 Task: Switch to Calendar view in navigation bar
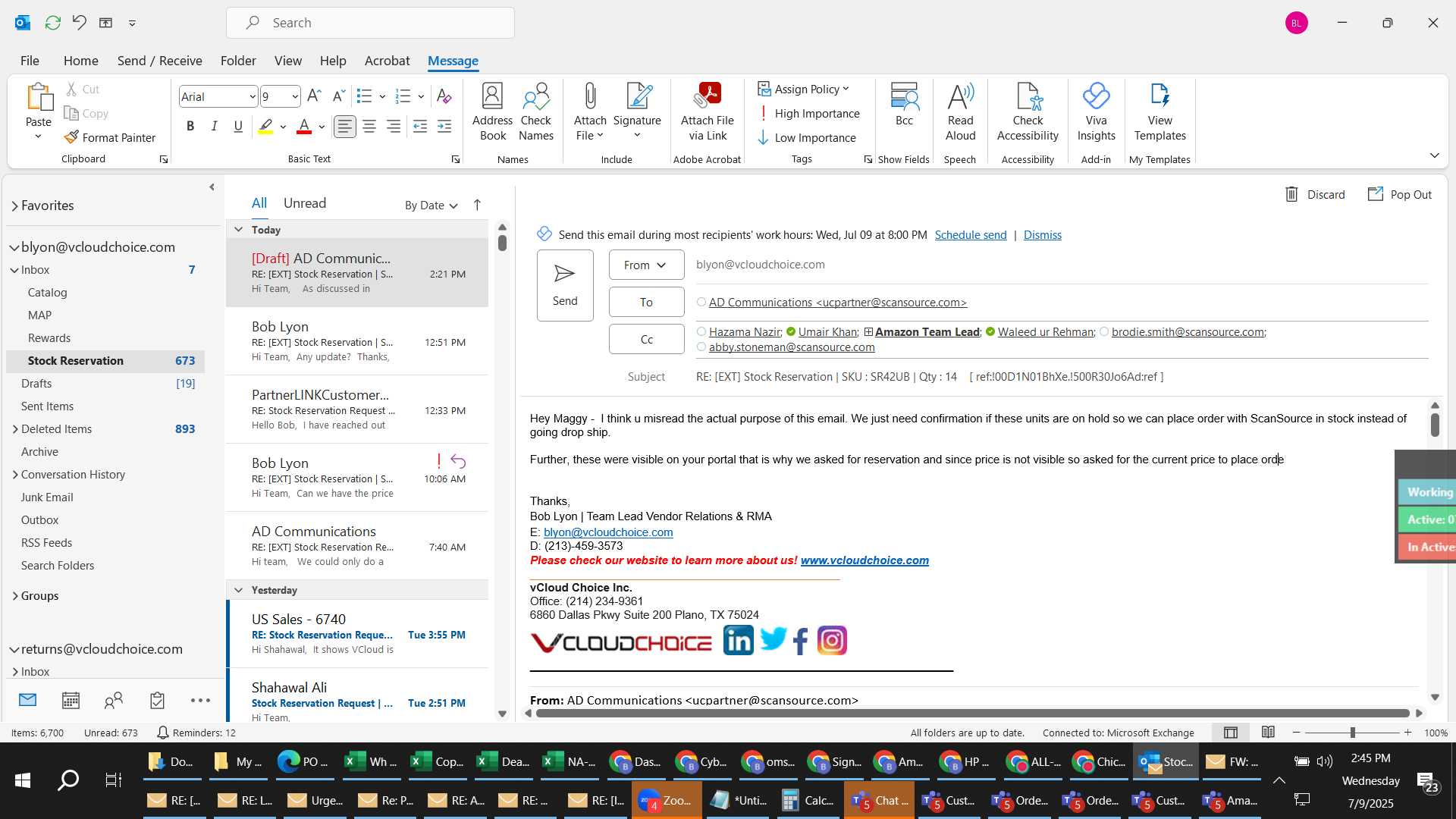[71, 701]
